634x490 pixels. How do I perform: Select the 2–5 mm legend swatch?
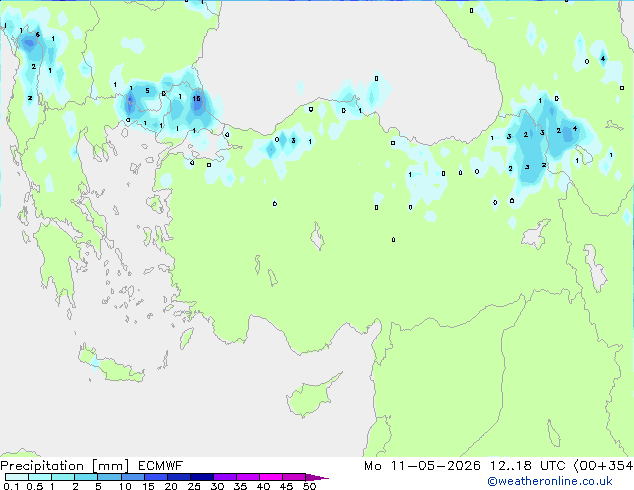tap(86, 477)
